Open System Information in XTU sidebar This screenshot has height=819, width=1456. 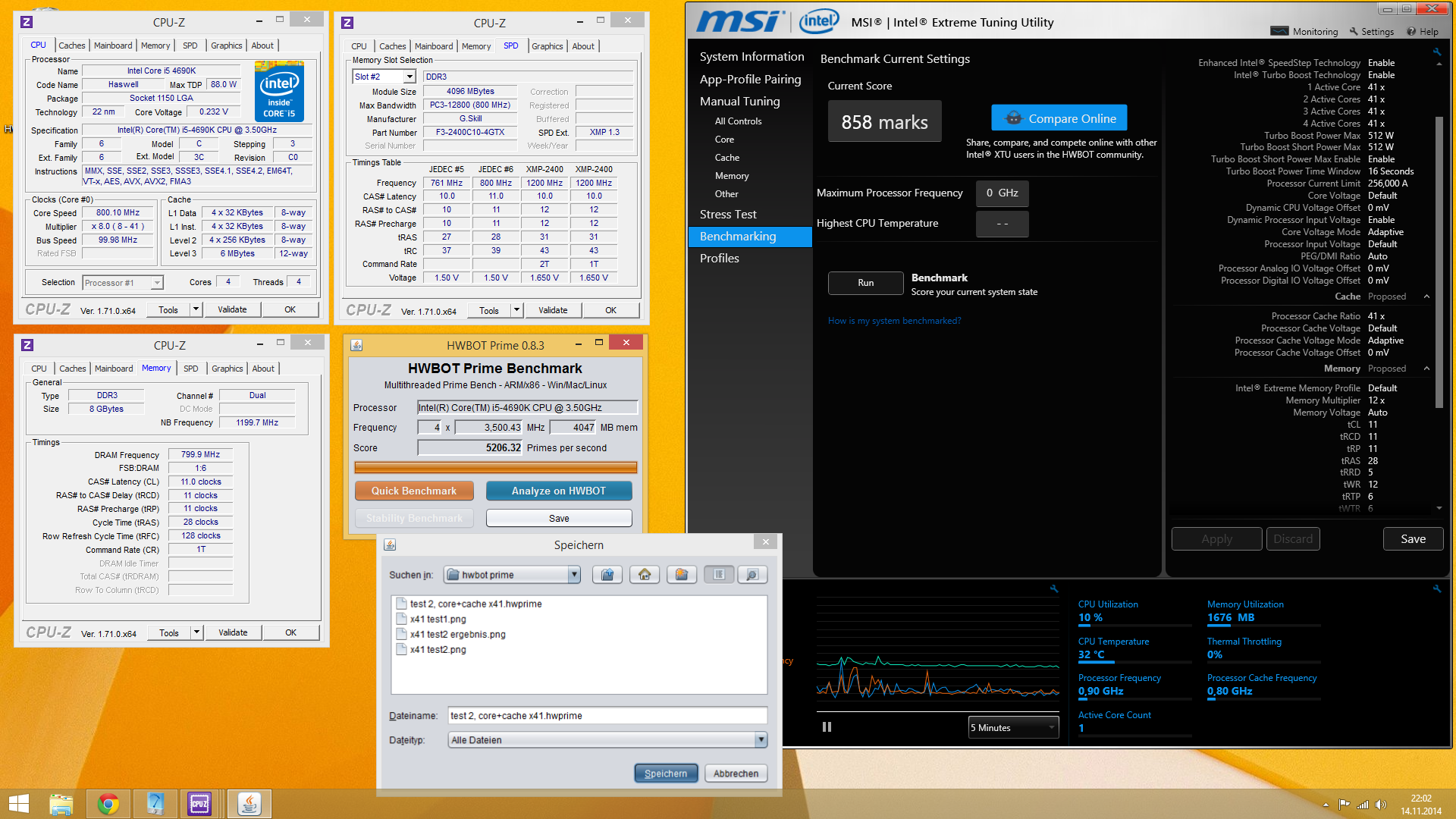coord(752,57)
